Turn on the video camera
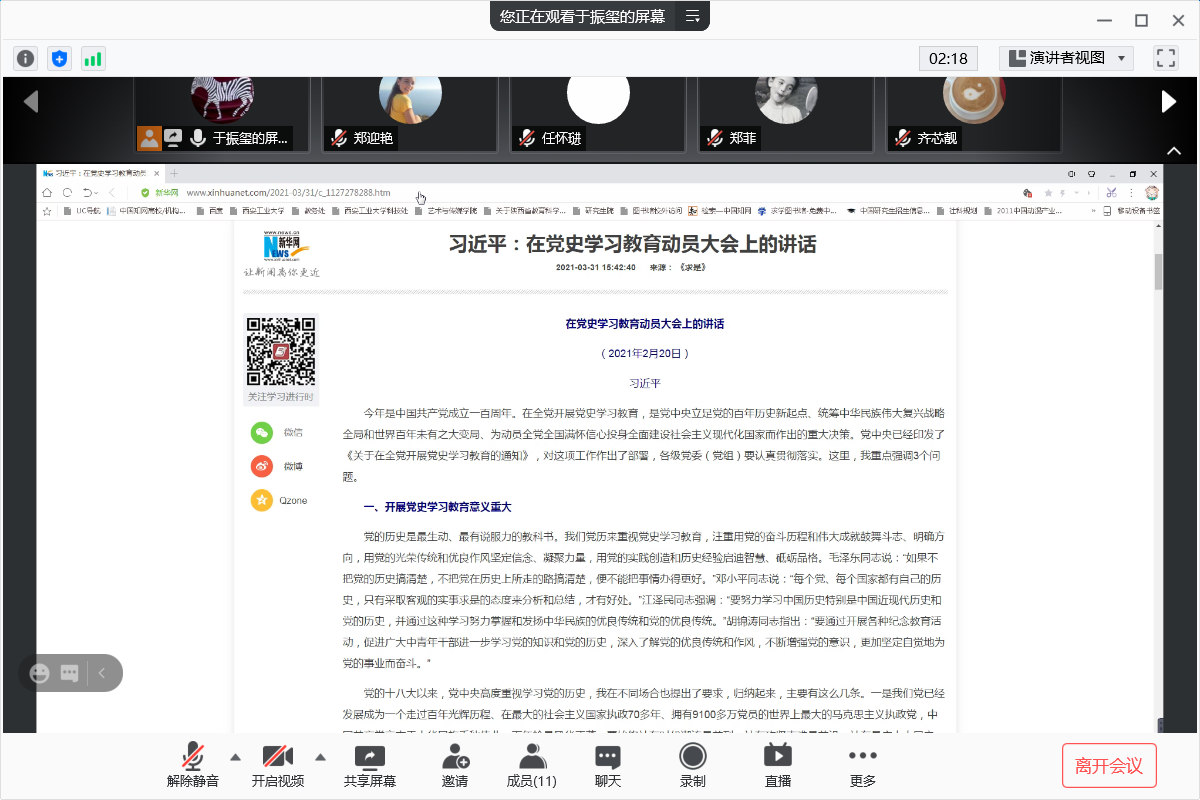 277,765
